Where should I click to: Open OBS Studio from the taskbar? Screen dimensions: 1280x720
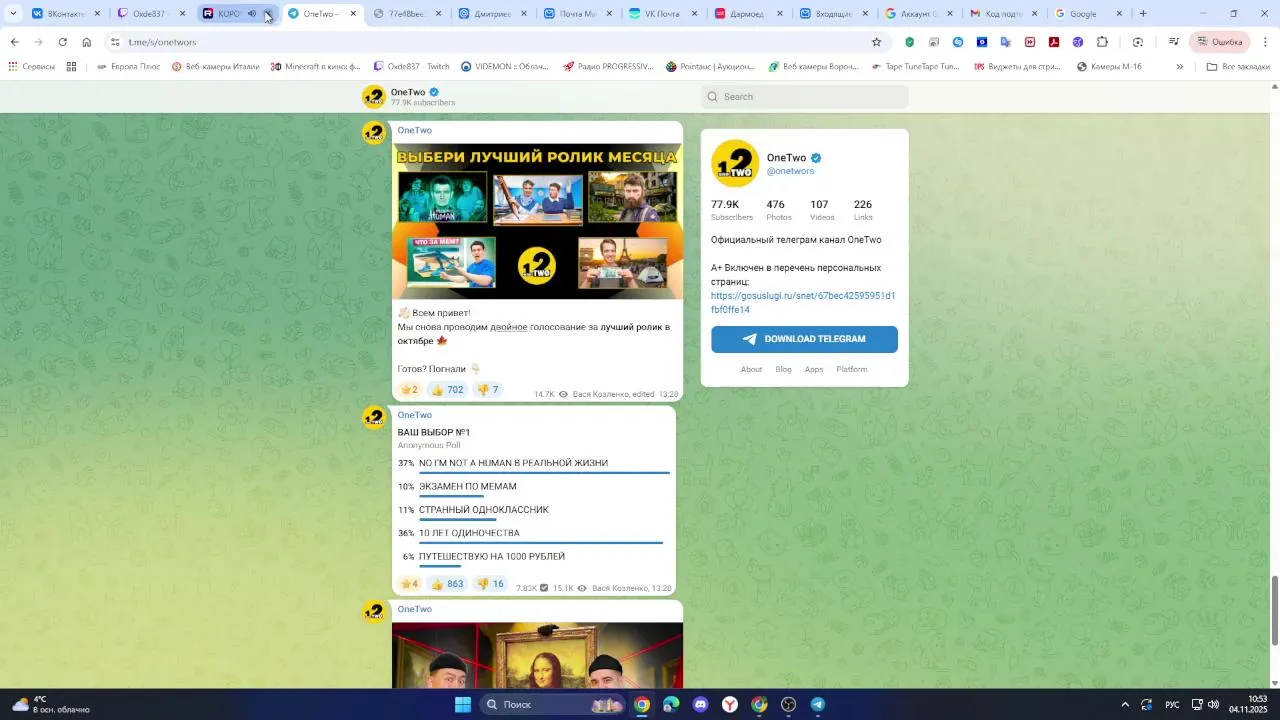(788, 704)
